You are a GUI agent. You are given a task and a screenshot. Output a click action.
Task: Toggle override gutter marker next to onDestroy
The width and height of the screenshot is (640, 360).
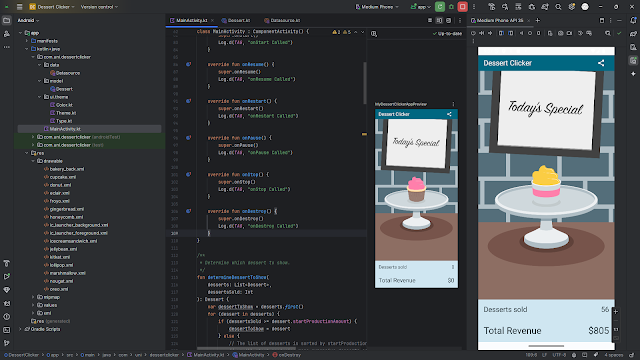[x=188, y=211]
